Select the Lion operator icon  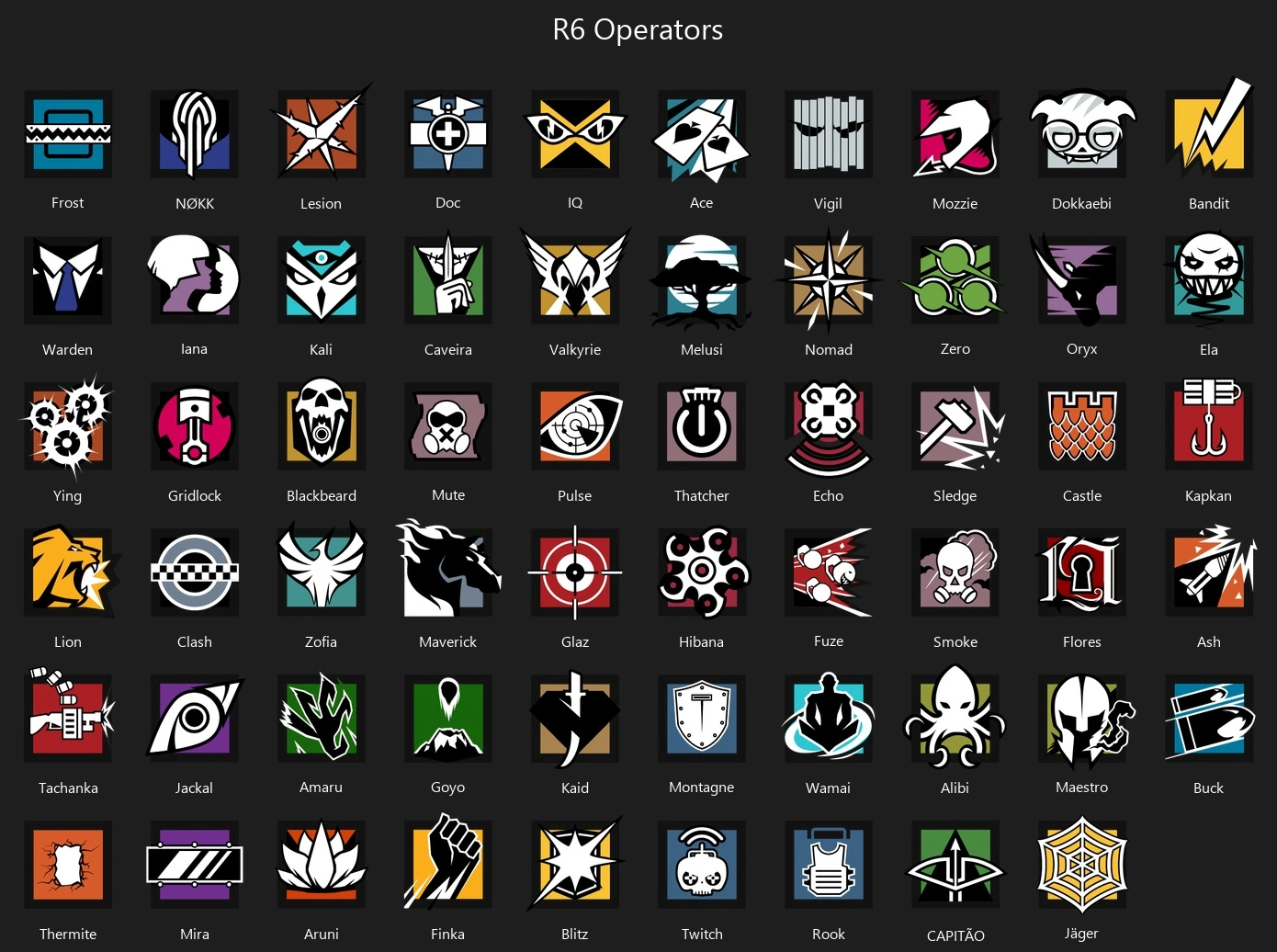[70, 572]
